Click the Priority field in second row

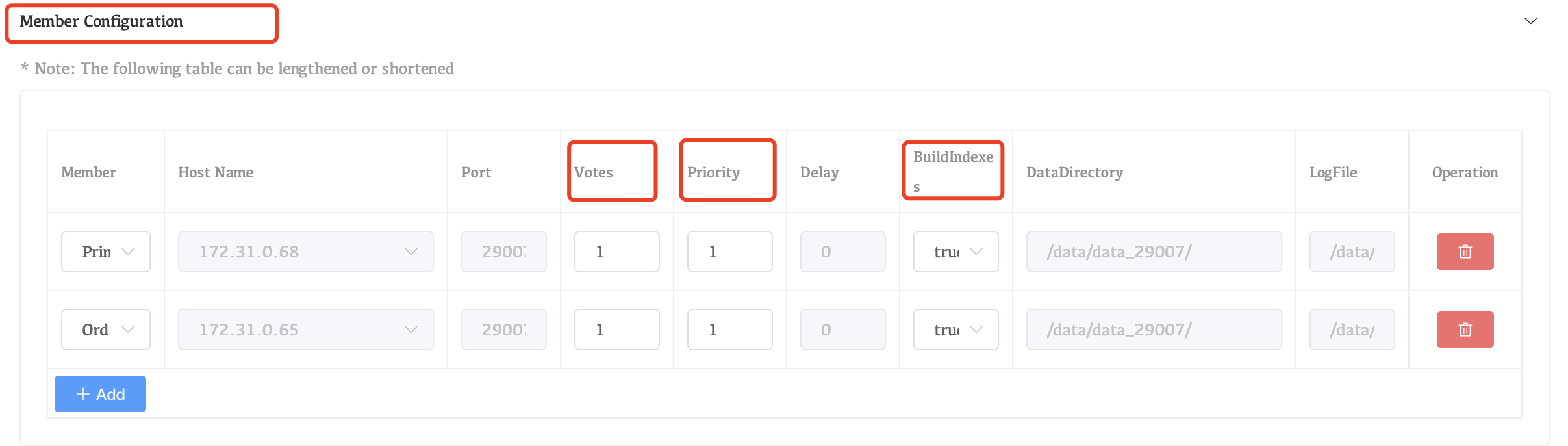tap(729, 330)
